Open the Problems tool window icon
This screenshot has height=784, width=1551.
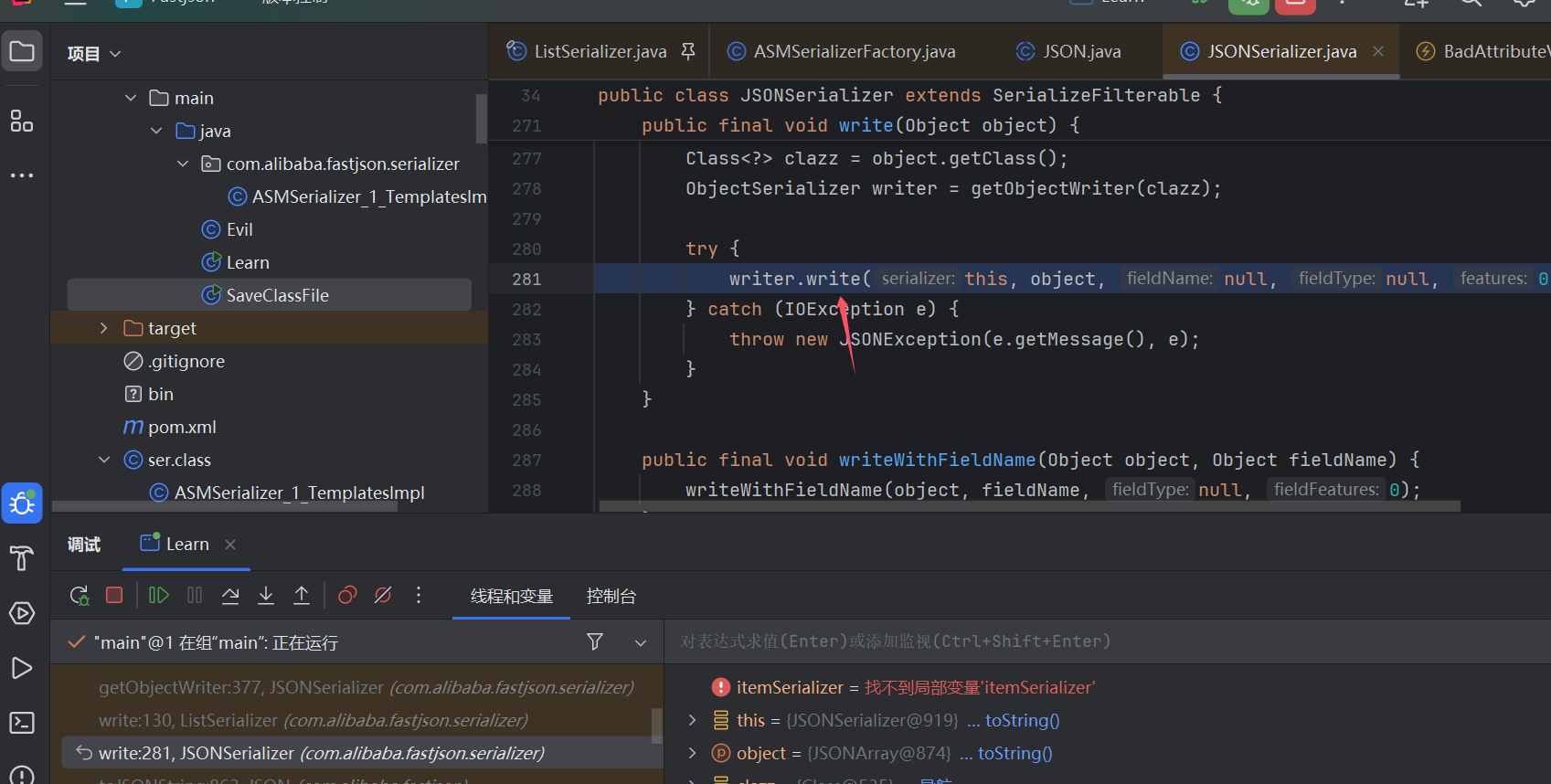pos(22,775)
